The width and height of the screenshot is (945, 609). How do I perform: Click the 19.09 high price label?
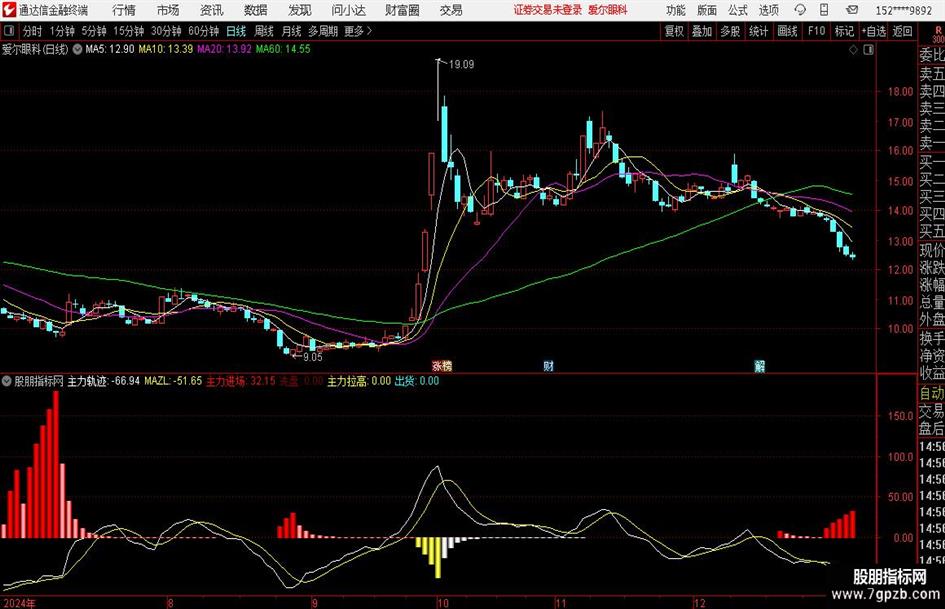pos(462,64)
